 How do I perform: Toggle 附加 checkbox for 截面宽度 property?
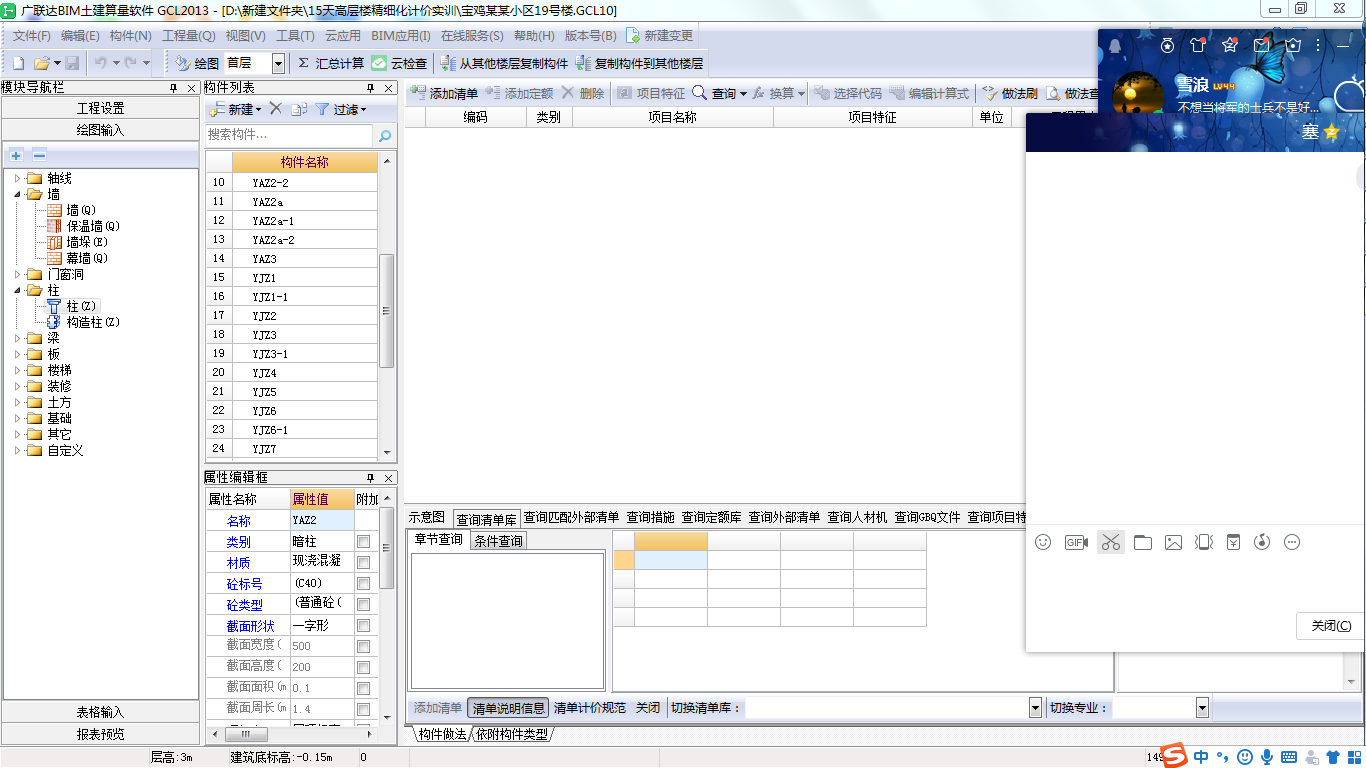[x=363, y=646]
